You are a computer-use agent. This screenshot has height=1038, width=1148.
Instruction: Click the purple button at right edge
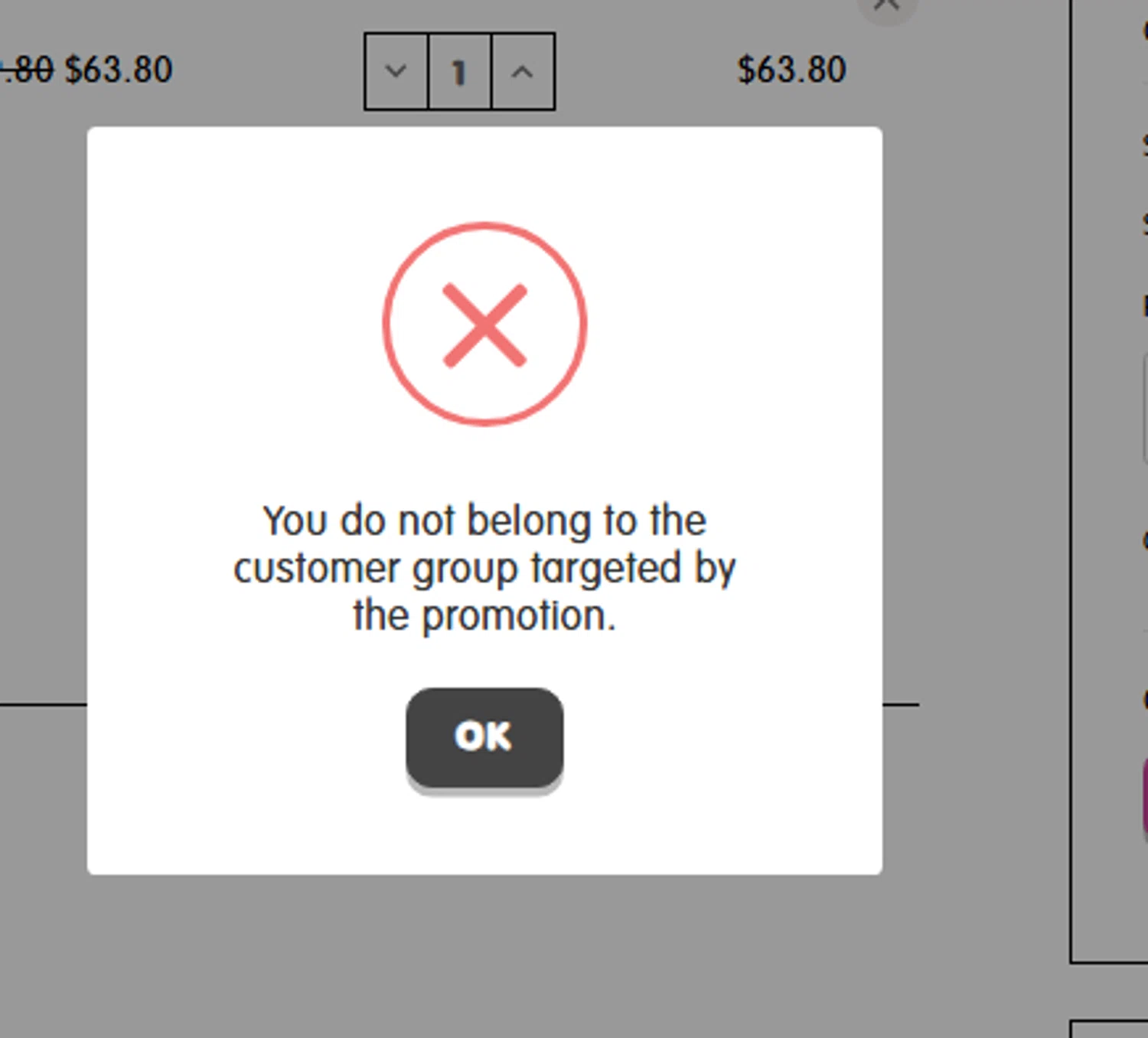(1145, 796)
